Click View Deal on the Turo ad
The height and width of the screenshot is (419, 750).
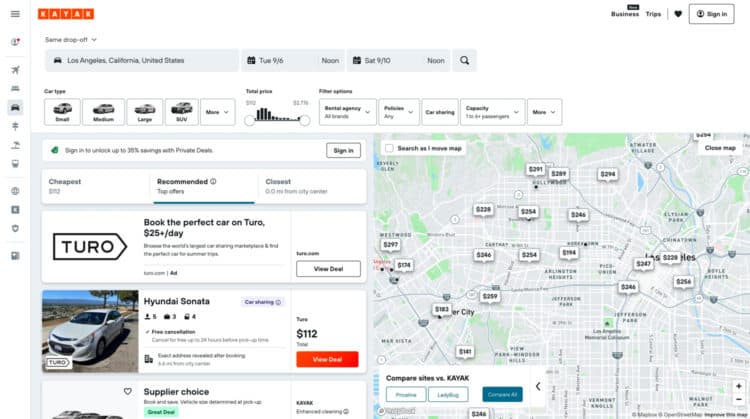pyautogui.click(x=328, y=269)
